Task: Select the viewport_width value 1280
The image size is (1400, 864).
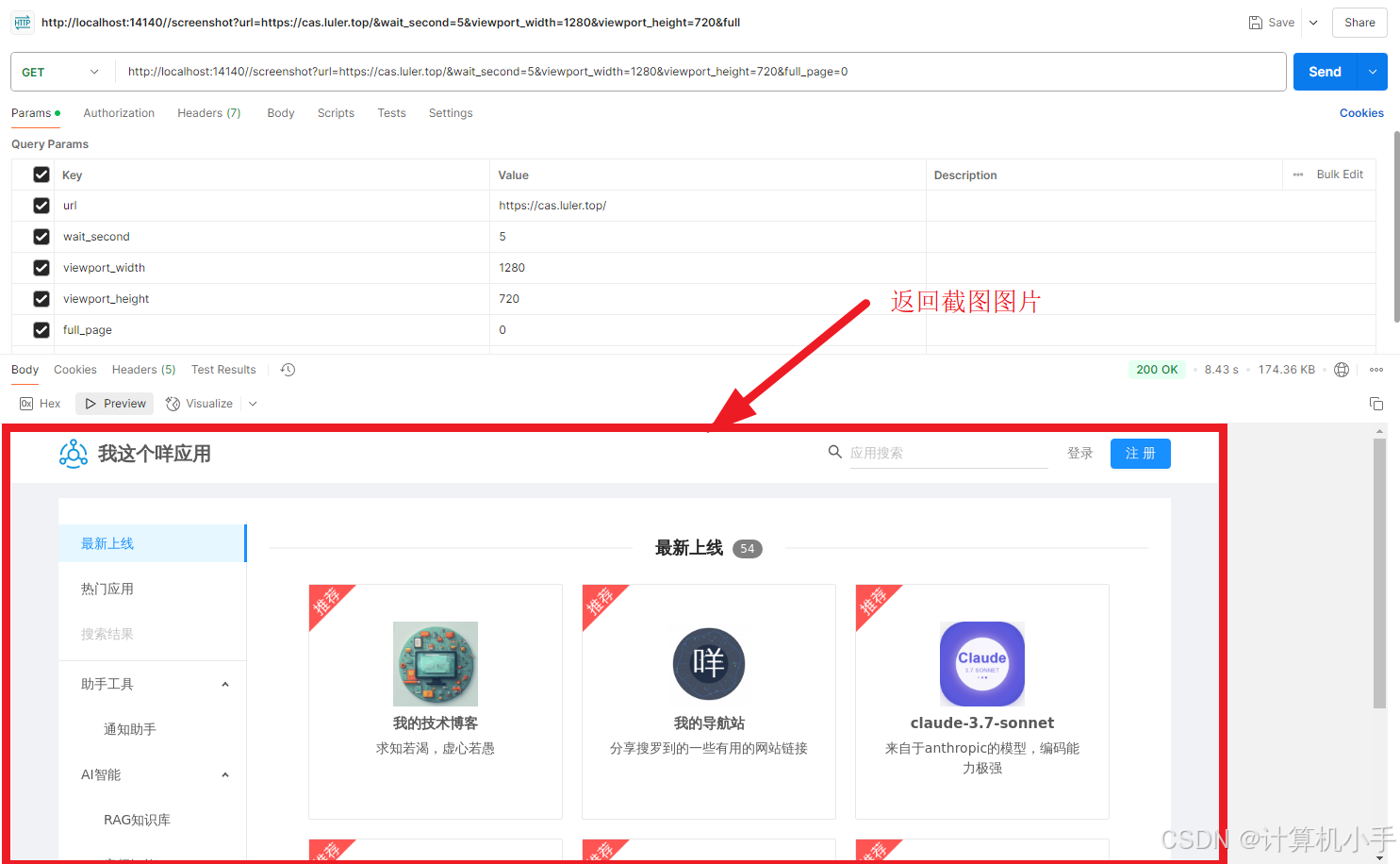Action: point(512,268)
